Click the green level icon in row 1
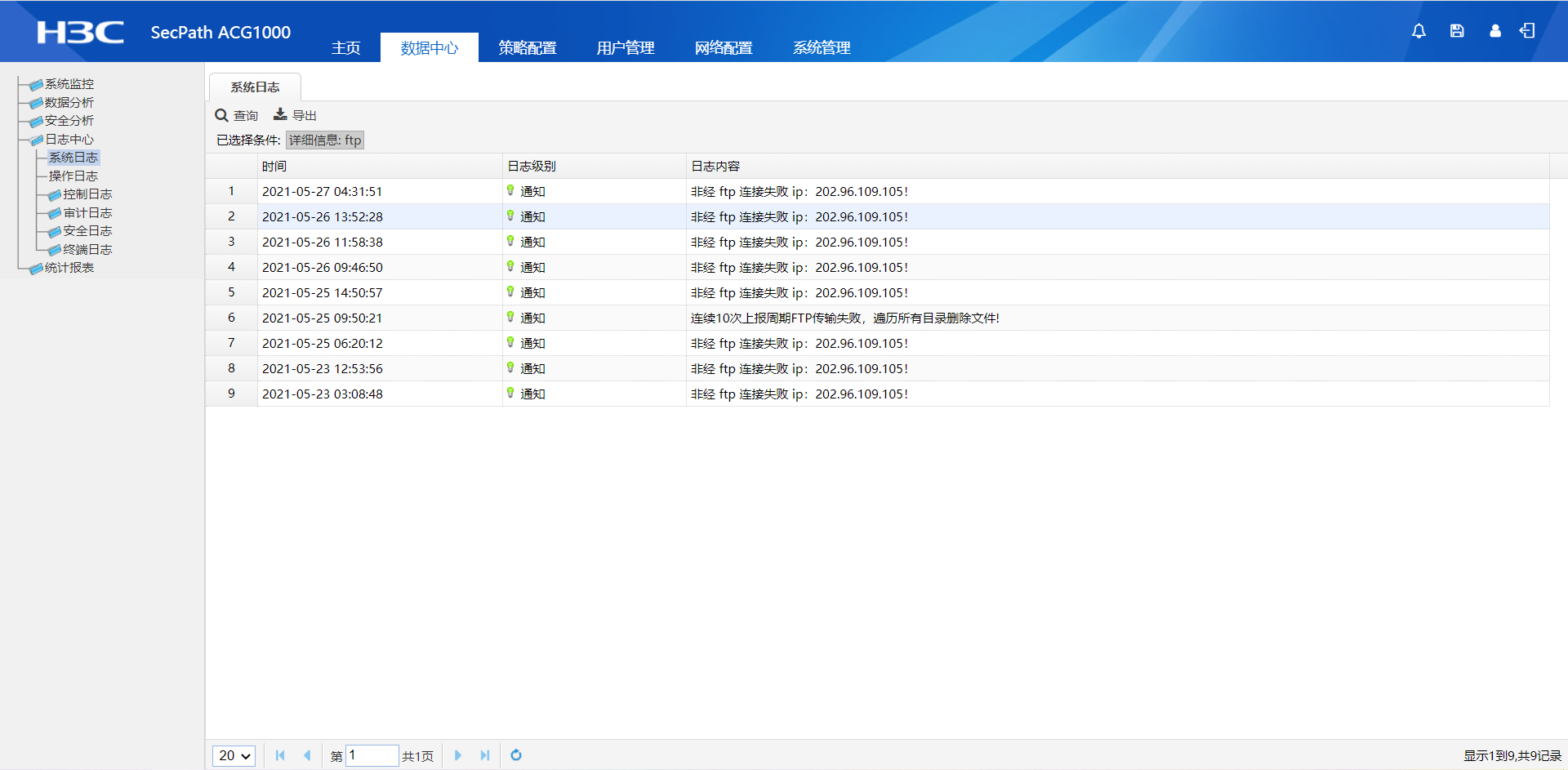Screen dimensions: 1568x770 tap(510, 190)
